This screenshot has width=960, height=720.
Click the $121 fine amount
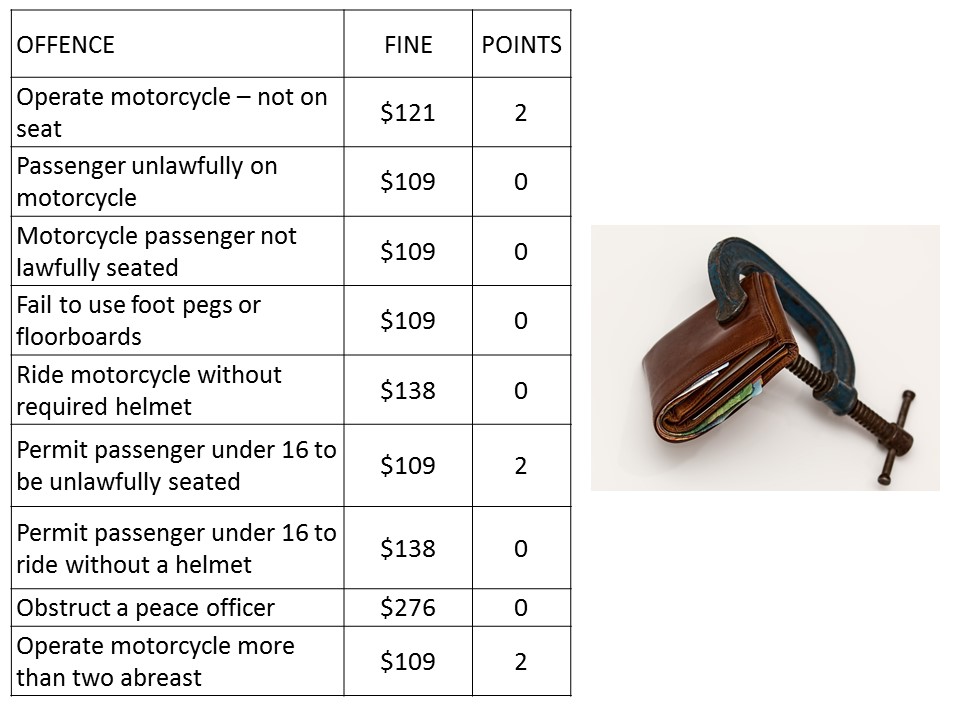click(408, 112)
